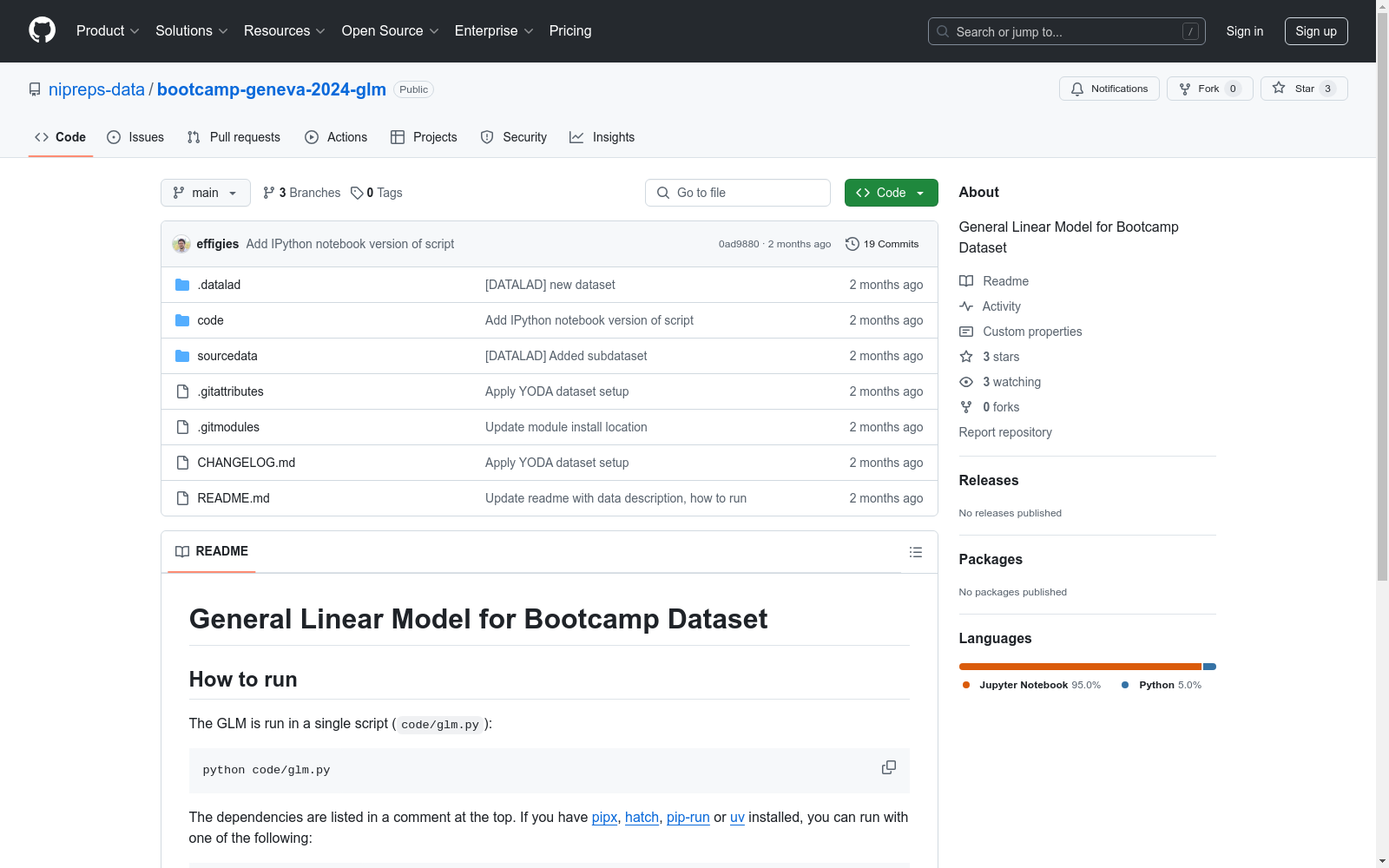Switch to the Pull requests tab

click(x=234, y=137)
